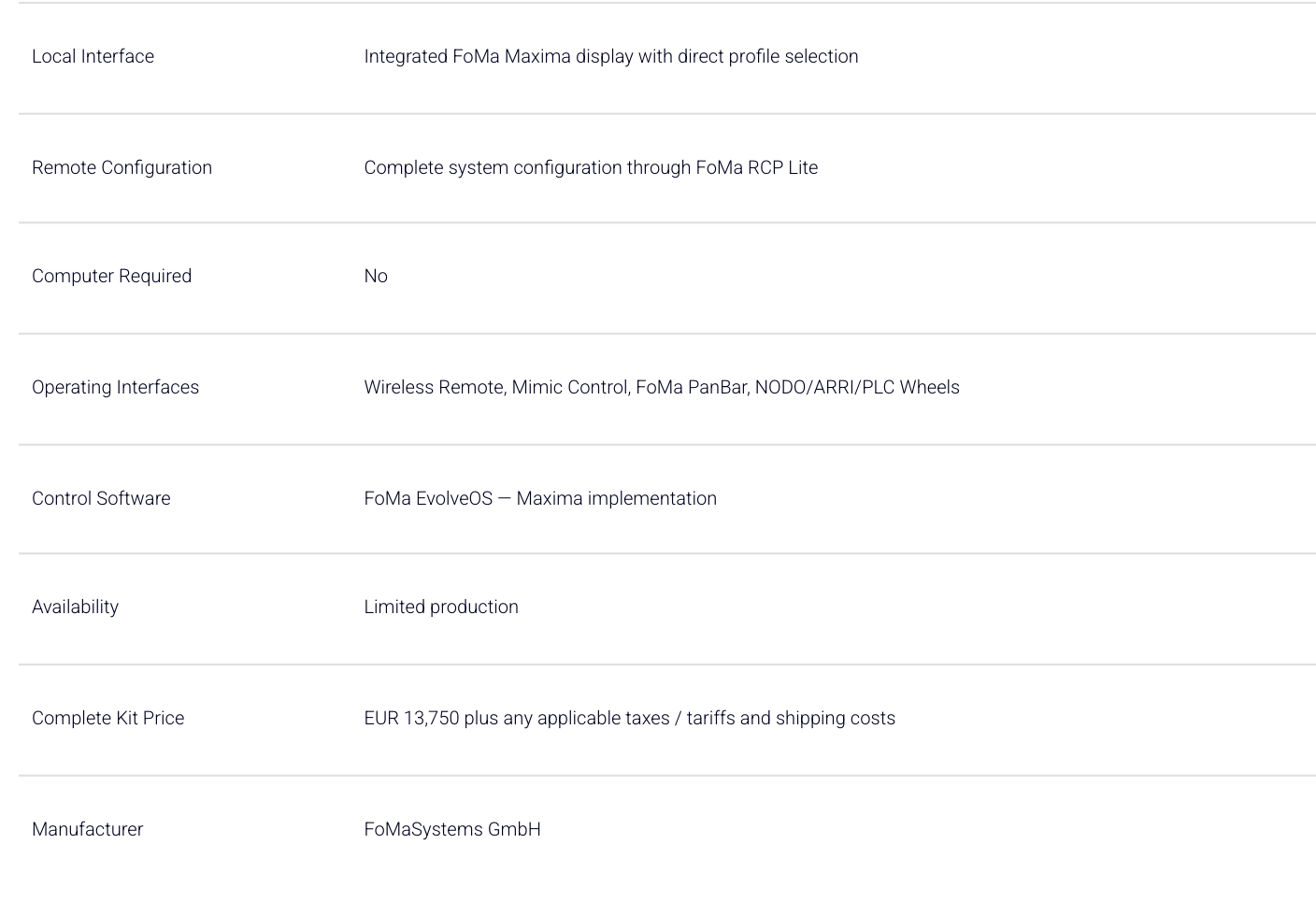Click the Availability label
1316x901 pixels.
click(x=75, y=607)
